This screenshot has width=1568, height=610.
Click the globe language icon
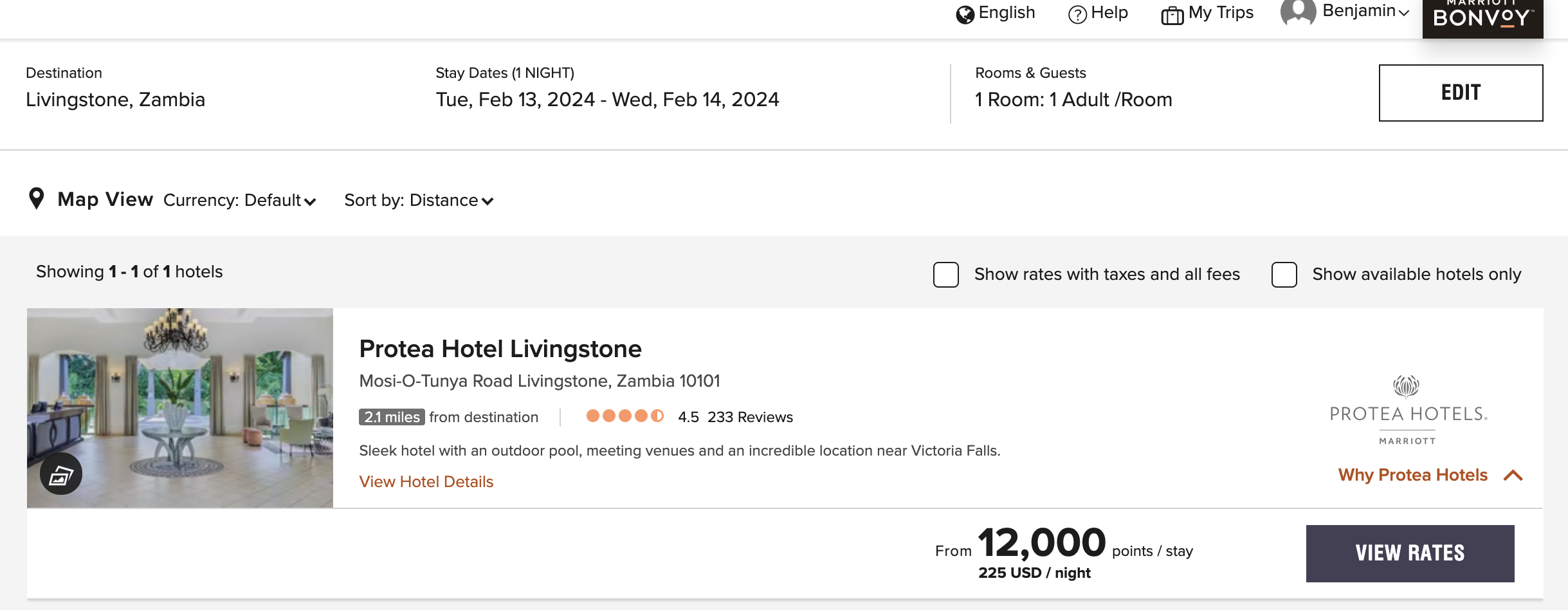965,14
